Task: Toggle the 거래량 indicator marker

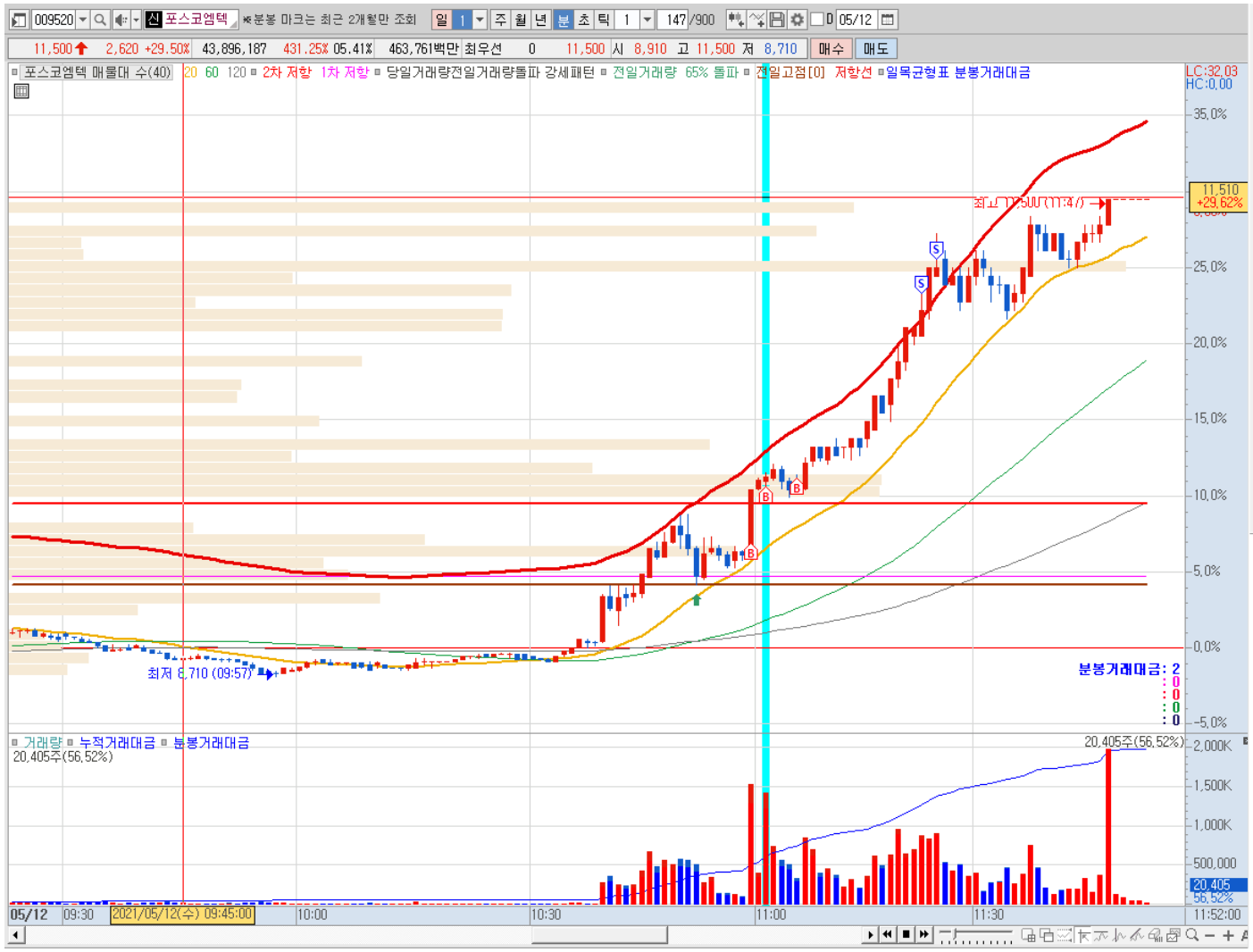Action: click(x=15, y=742)
